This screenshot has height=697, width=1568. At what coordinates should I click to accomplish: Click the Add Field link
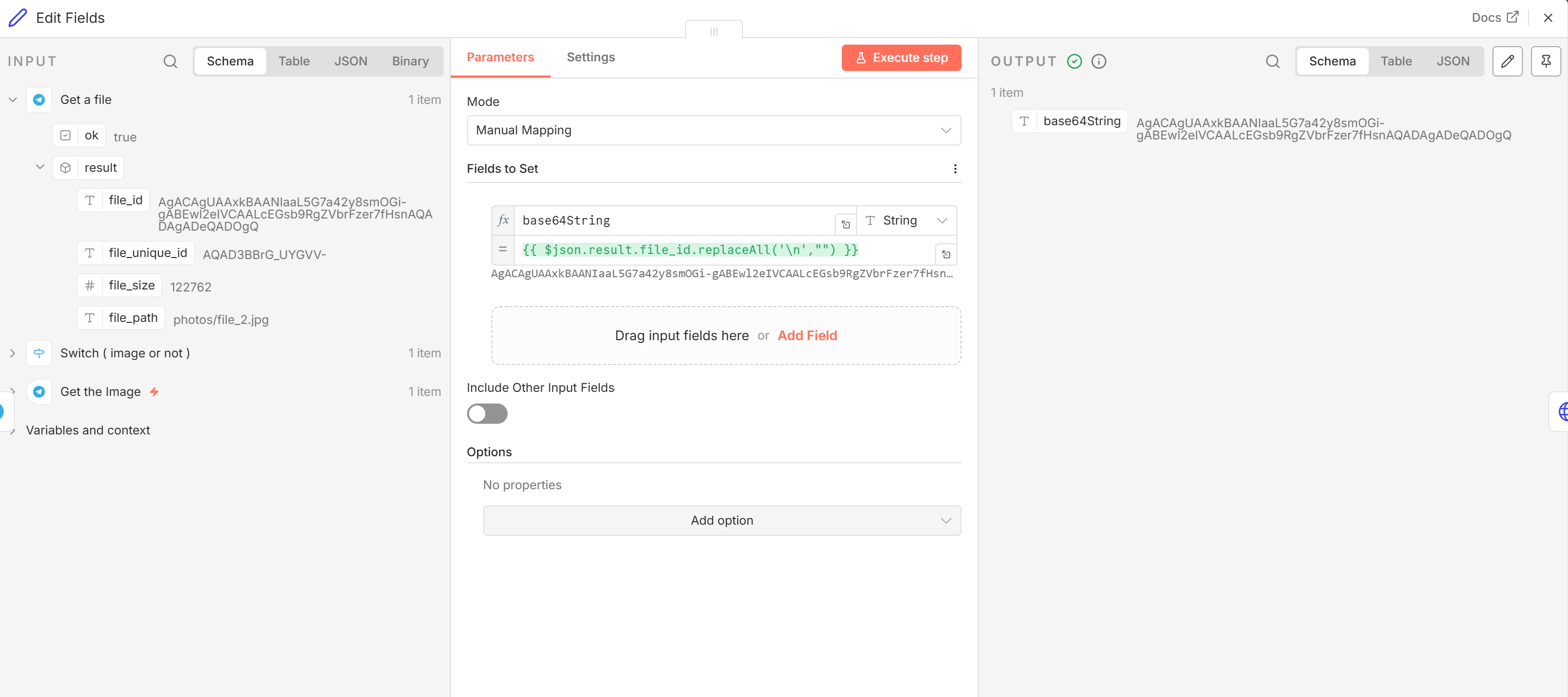coord(807,336)
